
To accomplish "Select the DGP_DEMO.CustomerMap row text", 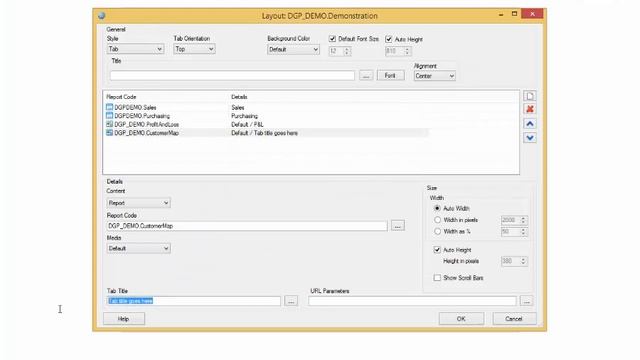I will pyautogui.click(x=147, y=133).
